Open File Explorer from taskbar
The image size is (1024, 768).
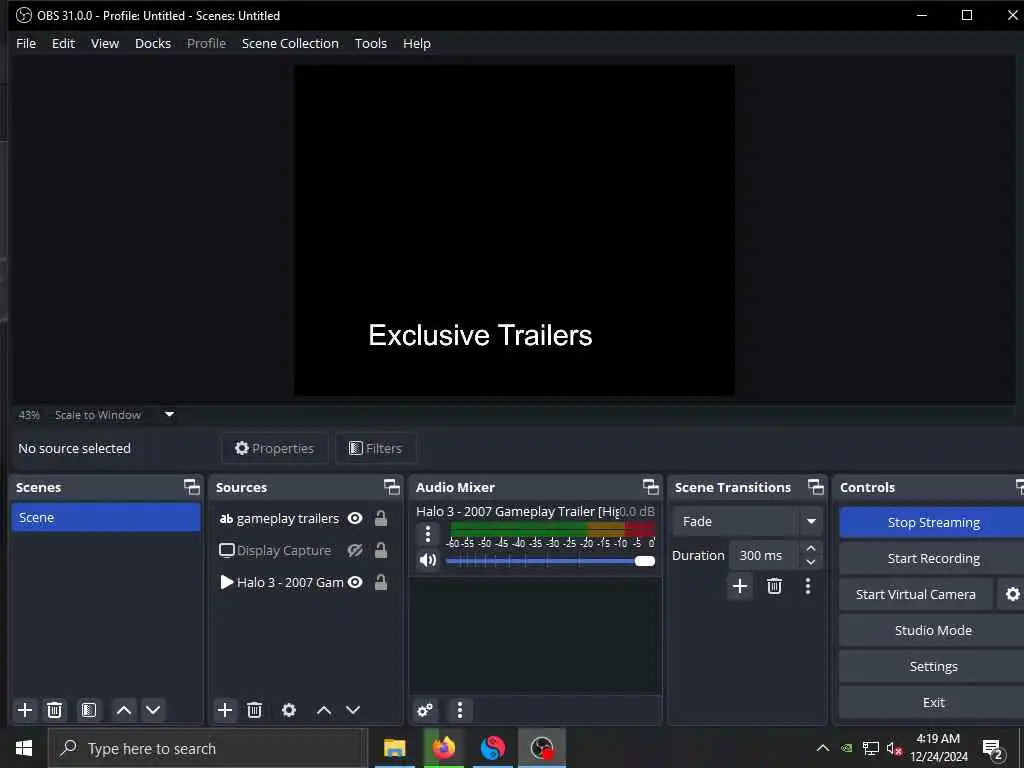pyautogui.click(x=394, y=748)
